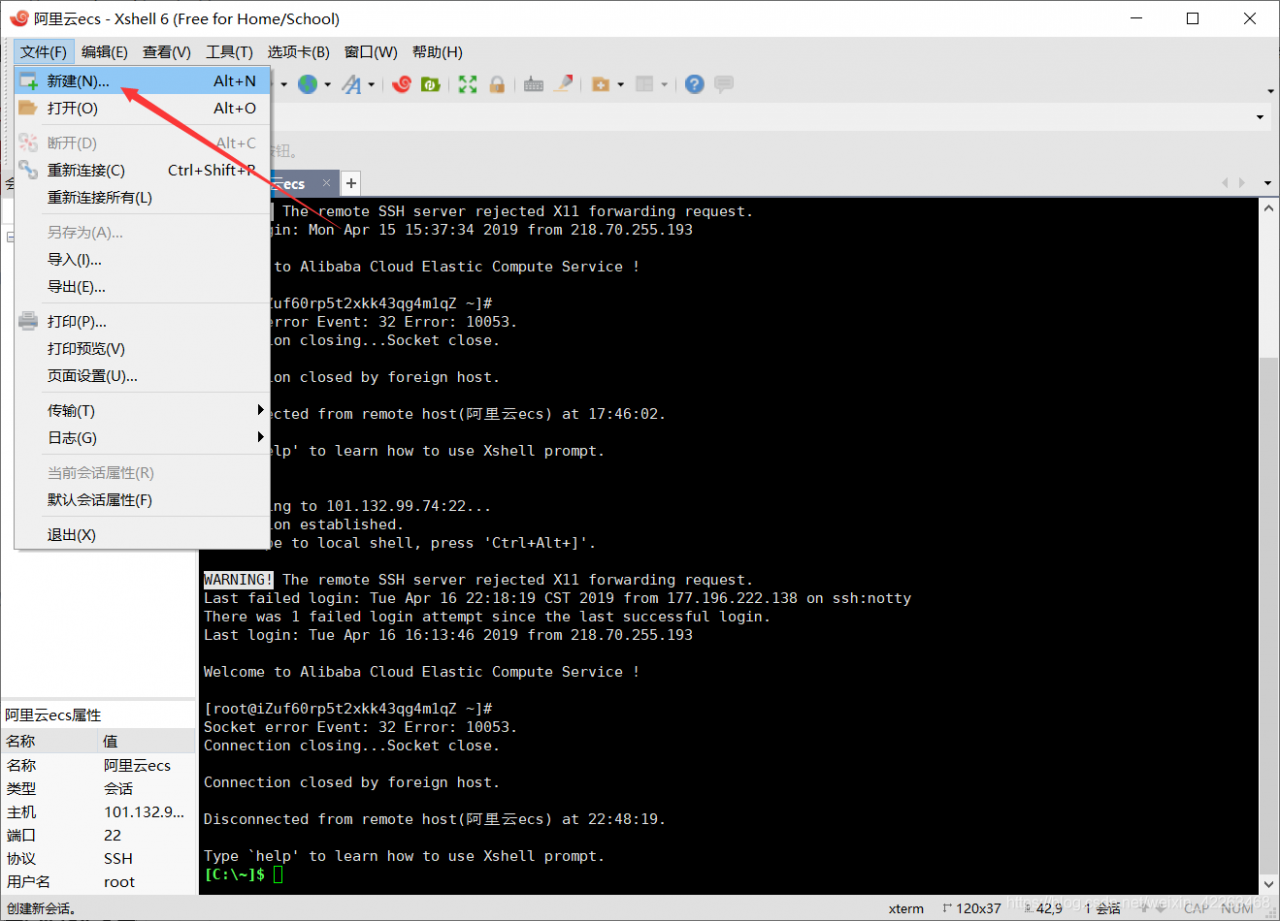This screenshot has height=921, width=1280.
Task: Open help via the blue question-mark icon
Action: click(x=695, y=85)
